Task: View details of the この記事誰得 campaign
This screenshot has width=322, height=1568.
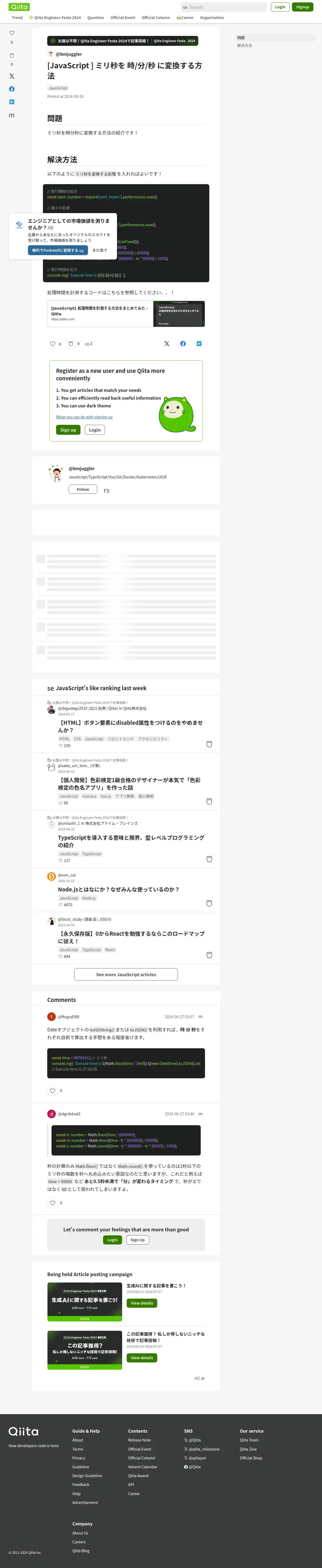Action: pyautogui.click(x=142, y=1358)
